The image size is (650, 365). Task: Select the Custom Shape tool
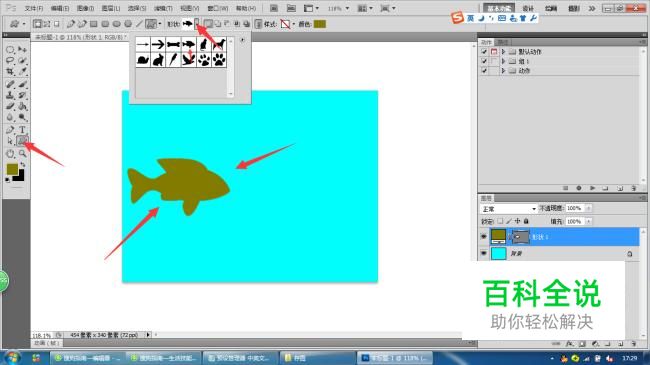pyautogui.click(x=22, y=141)
